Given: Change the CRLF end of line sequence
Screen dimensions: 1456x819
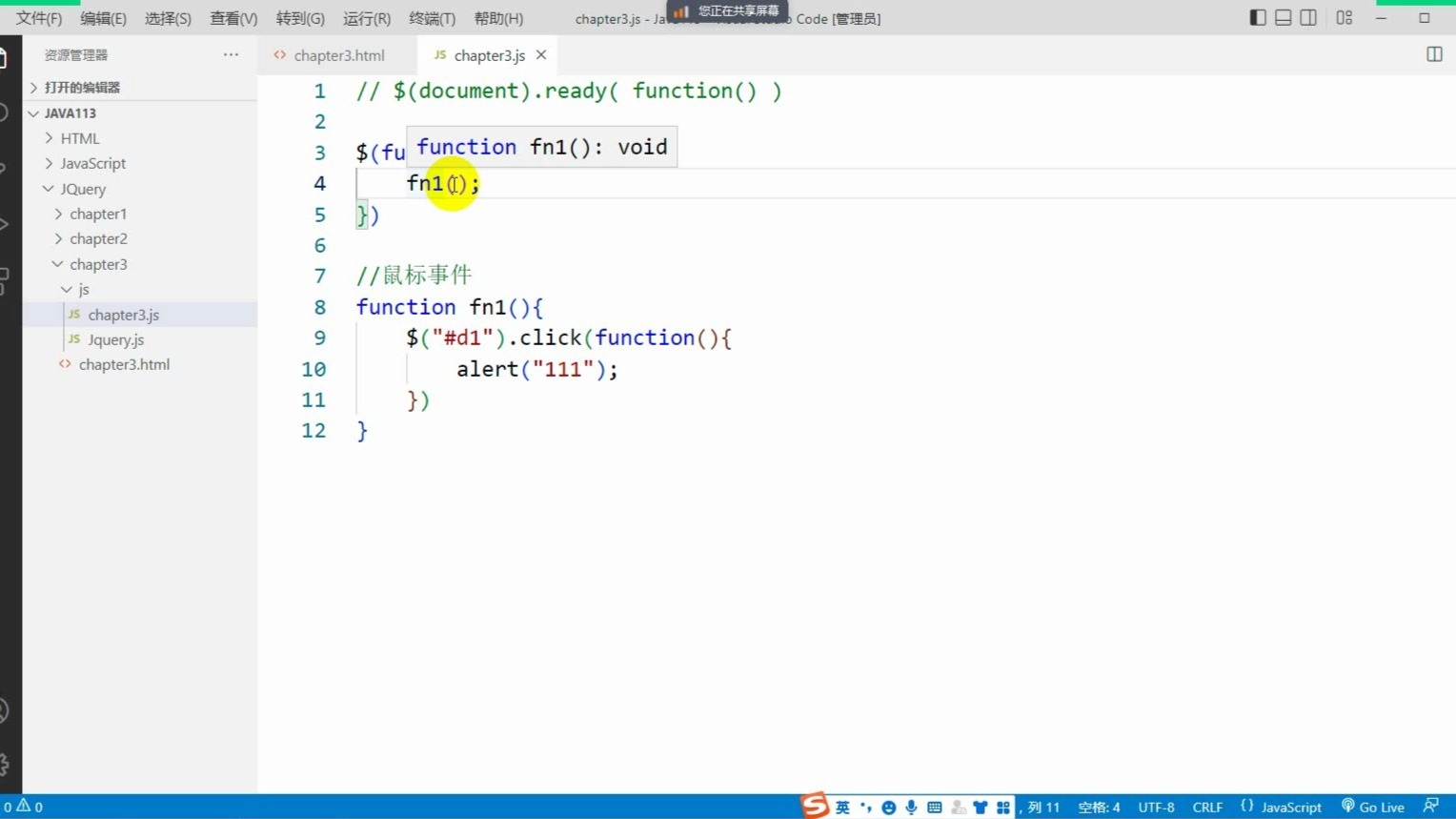Looking at the screenshot, I should [1207, 807].
